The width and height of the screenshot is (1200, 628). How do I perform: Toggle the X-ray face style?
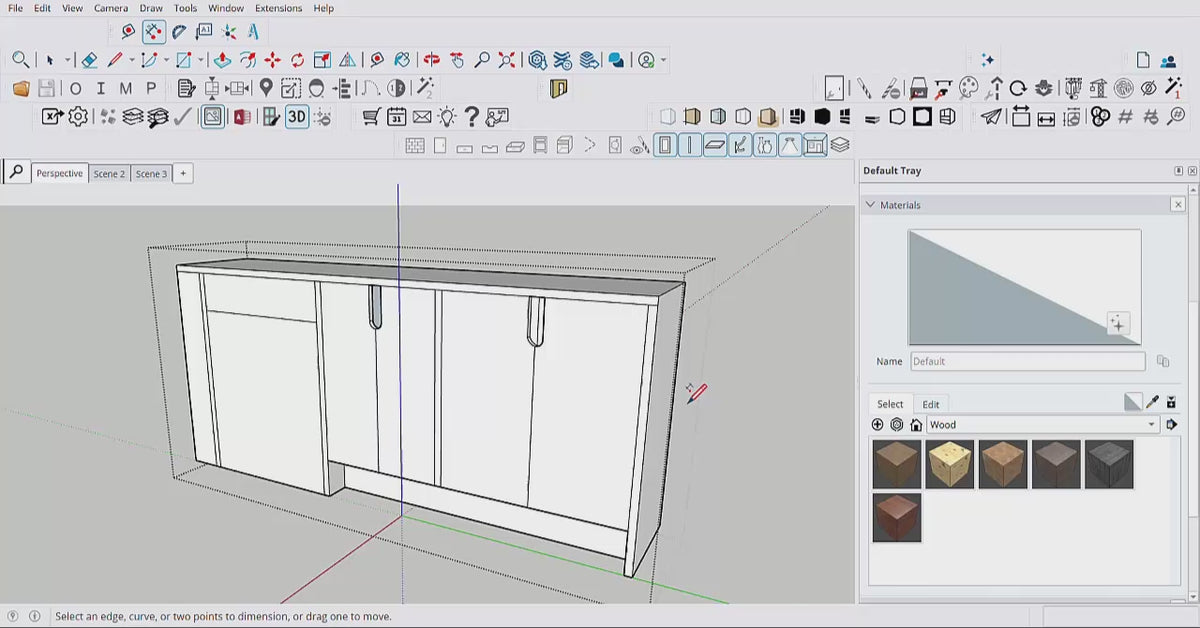click(667, 117)
